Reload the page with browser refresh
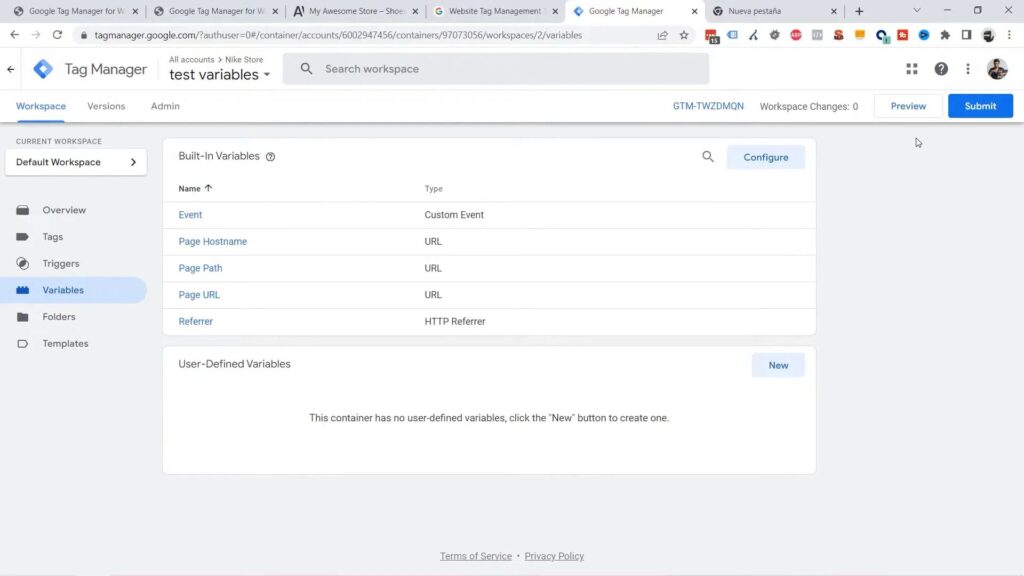This screenshot has height=576, width=1024. click(x=57, y=35)
